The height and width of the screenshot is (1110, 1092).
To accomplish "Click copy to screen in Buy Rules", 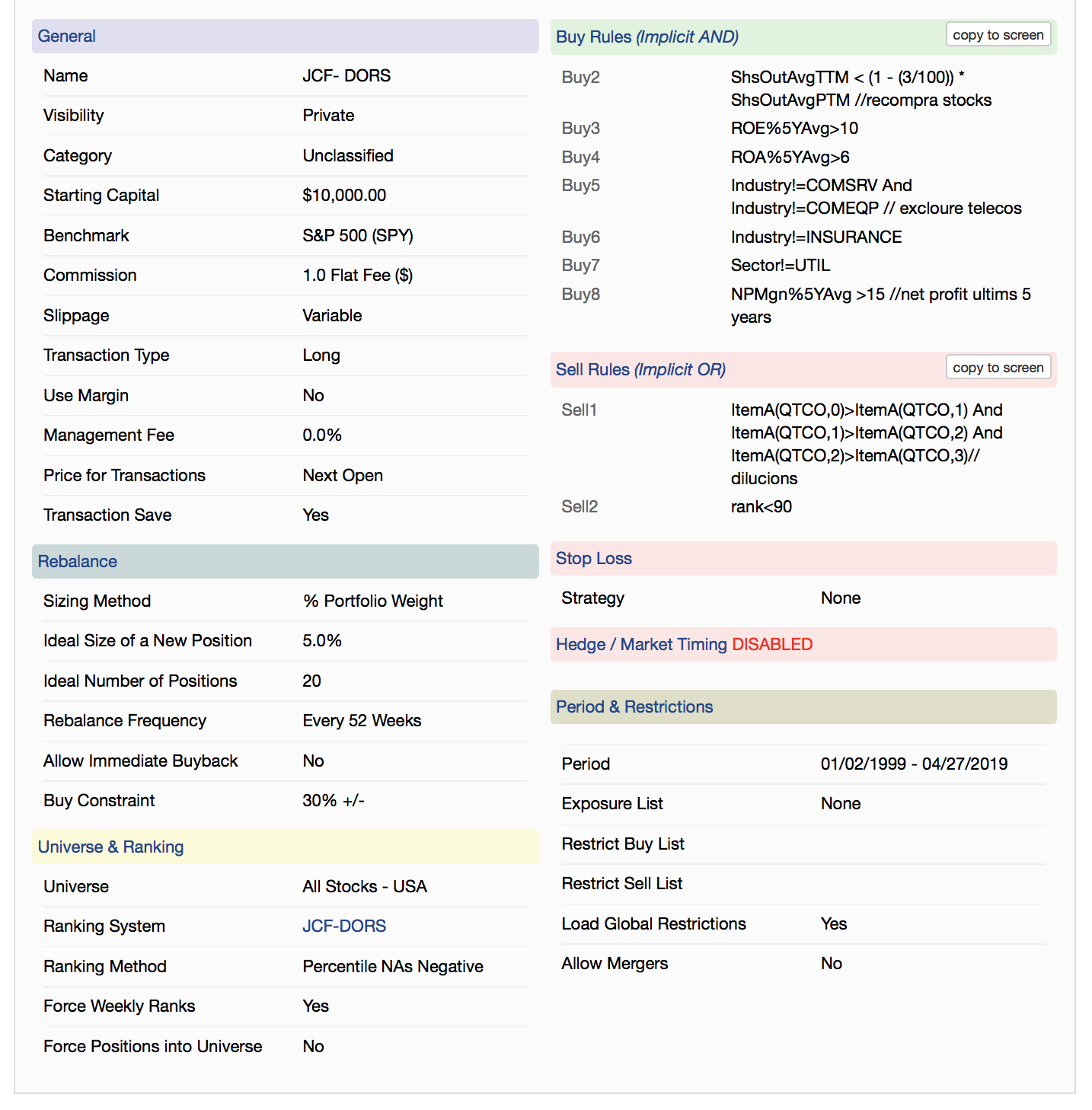I will pos(998,35).
